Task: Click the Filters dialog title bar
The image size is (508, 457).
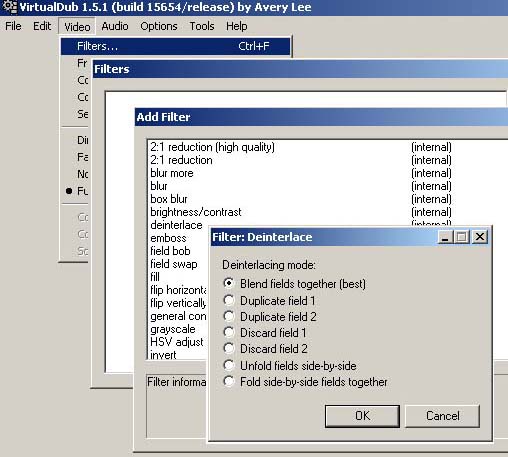Action: click(300, 69)
